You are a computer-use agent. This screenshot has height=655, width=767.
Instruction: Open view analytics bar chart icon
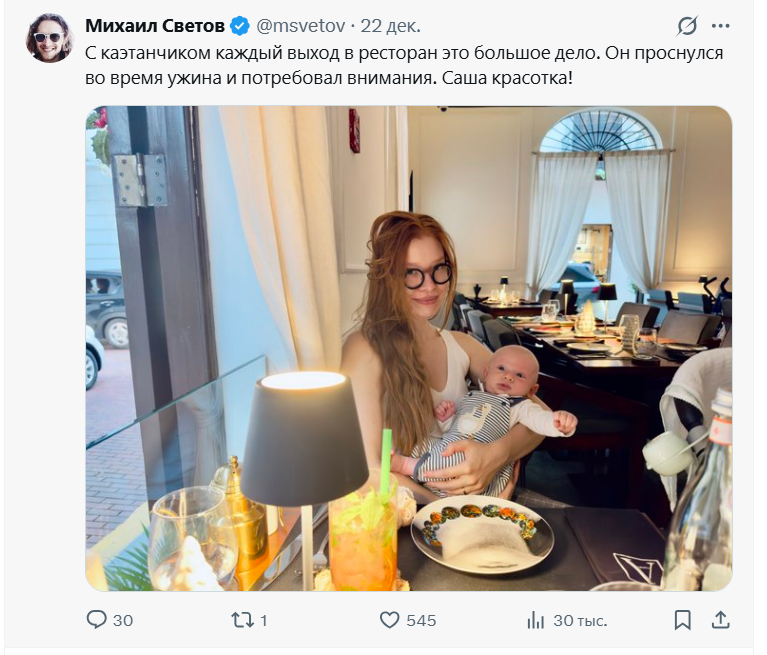(536, 620)
